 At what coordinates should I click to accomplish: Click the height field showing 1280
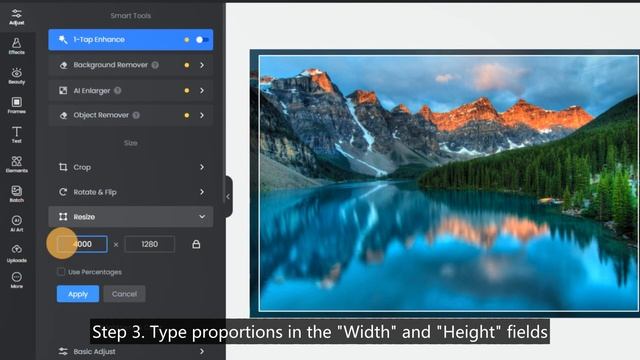tap(149, 244)
